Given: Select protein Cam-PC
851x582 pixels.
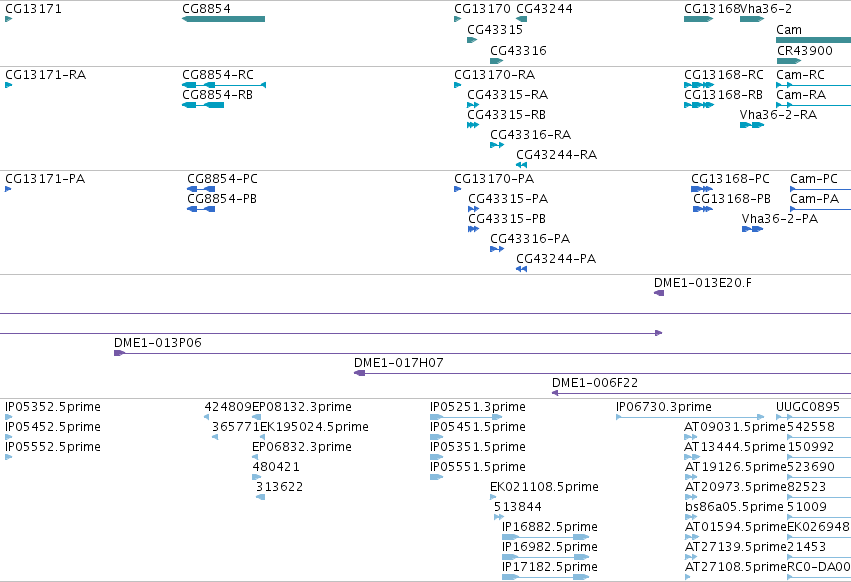Looking at the screenshot, I should tap(814, 179).
